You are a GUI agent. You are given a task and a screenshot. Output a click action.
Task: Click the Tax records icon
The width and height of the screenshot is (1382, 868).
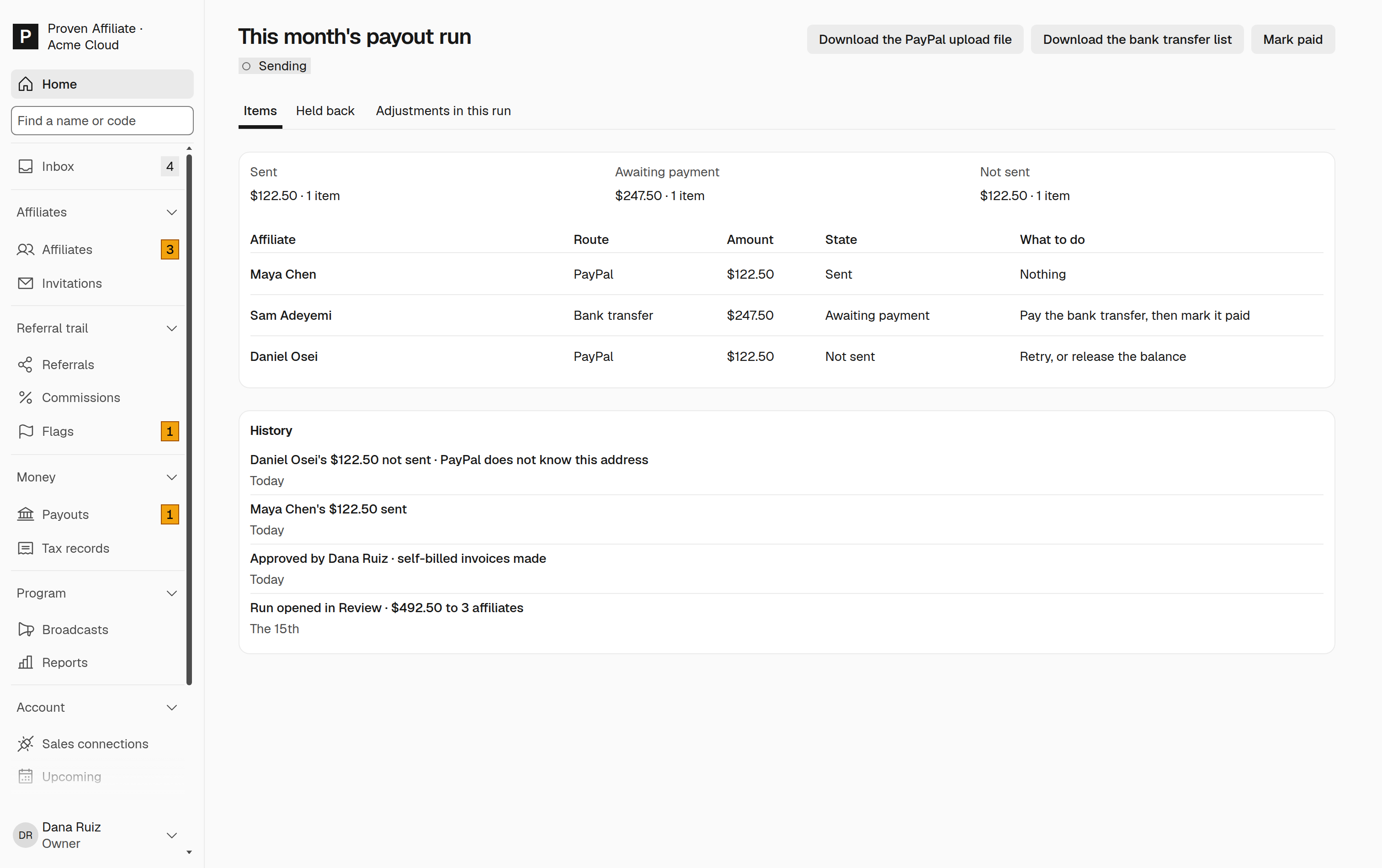pos(25,549)
